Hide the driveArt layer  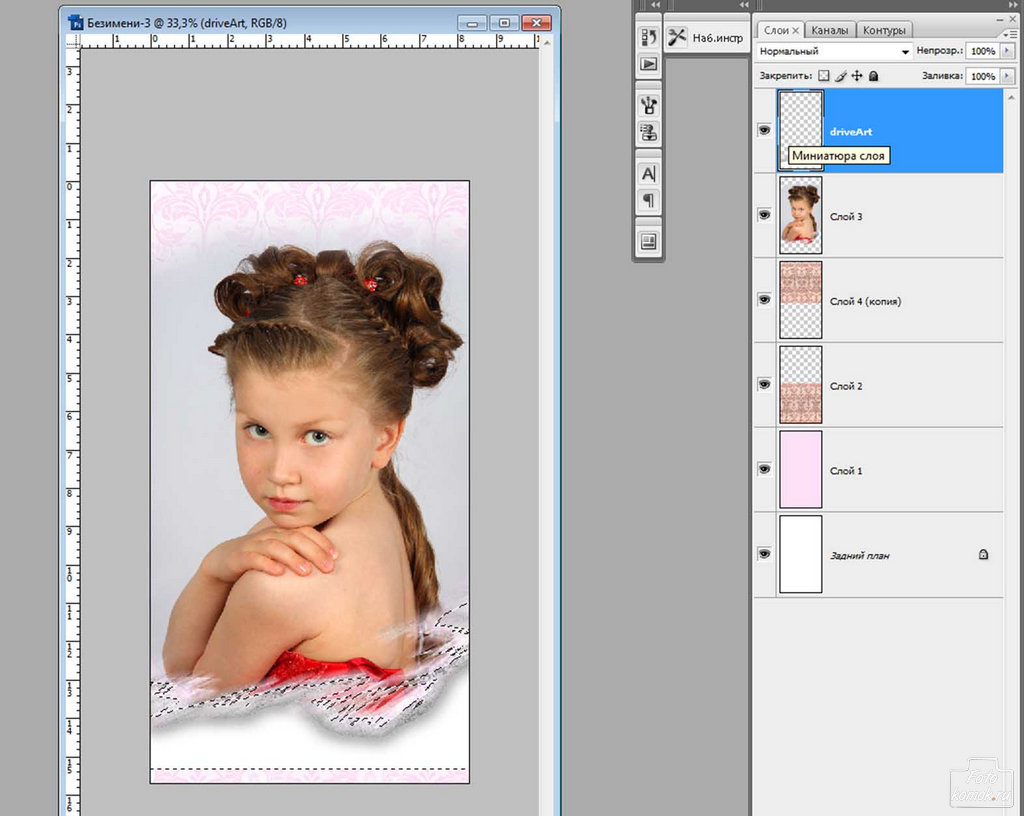[764, 131]
